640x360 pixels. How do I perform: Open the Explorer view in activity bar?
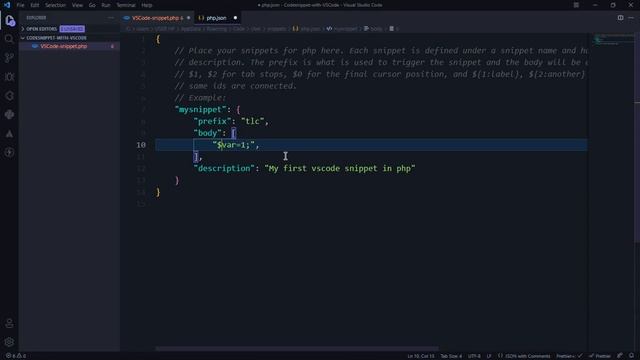pos(9,20)
